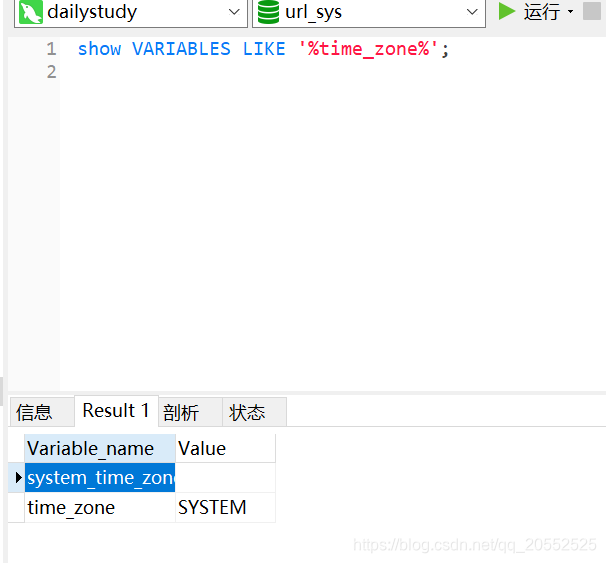The image size is (606, 563).
Task: Expand the 运行 run options arrow
Action: point(570,12)
